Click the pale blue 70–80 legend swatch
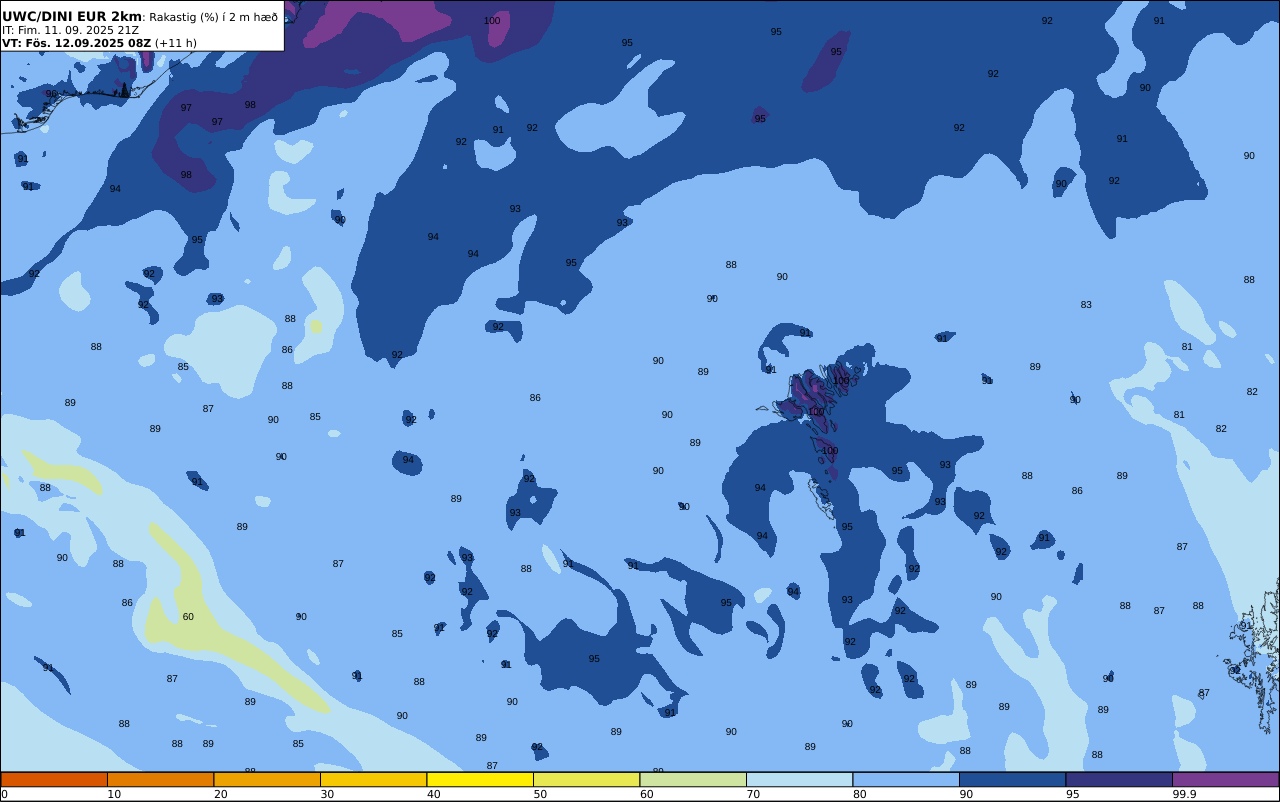Viewport: 1280px width, 802px height. click(x=799, y=779)
